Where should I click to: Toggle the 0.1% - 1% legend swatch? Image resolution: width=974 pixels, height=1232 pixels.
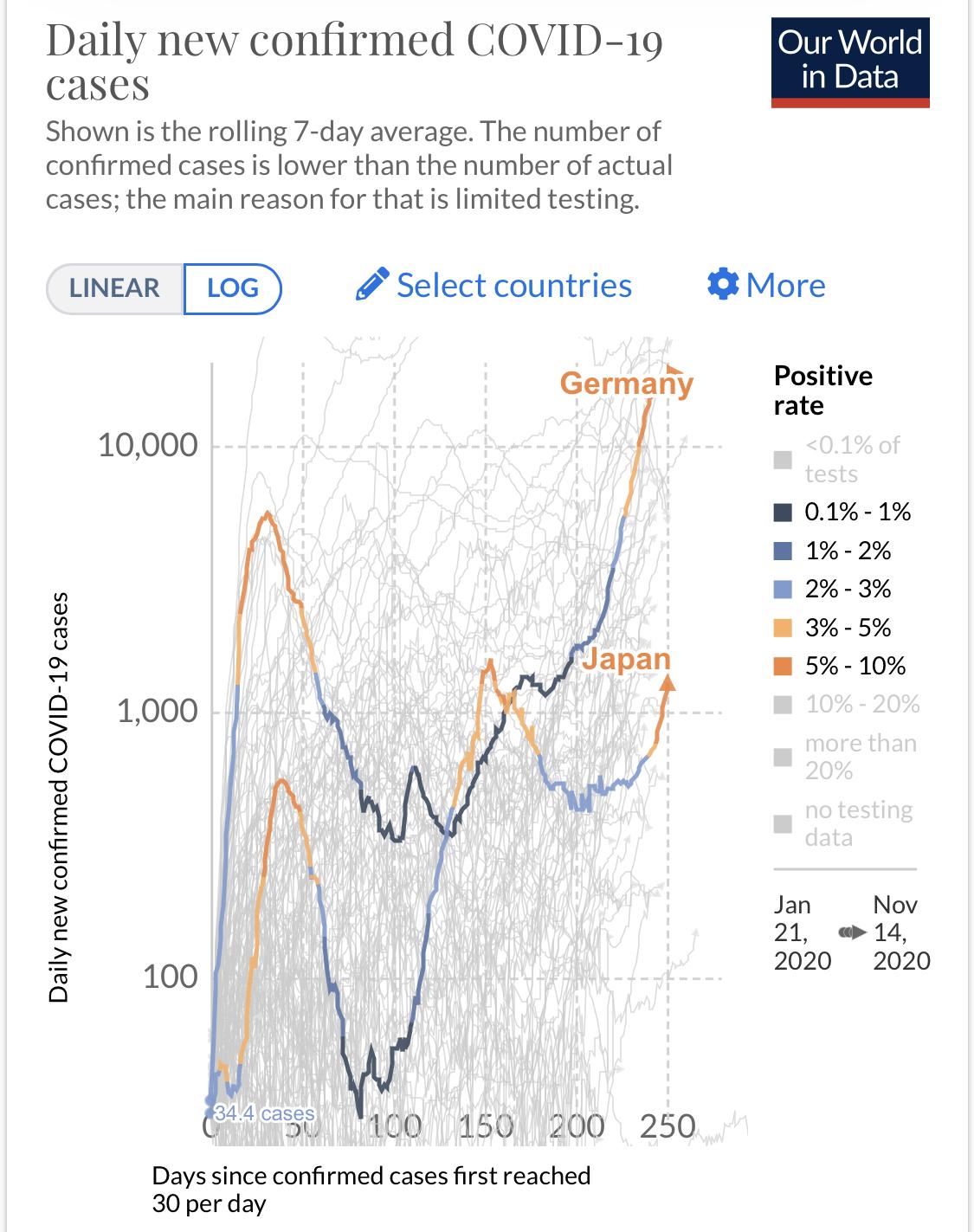pyautogui.click(x=784, y=513)
